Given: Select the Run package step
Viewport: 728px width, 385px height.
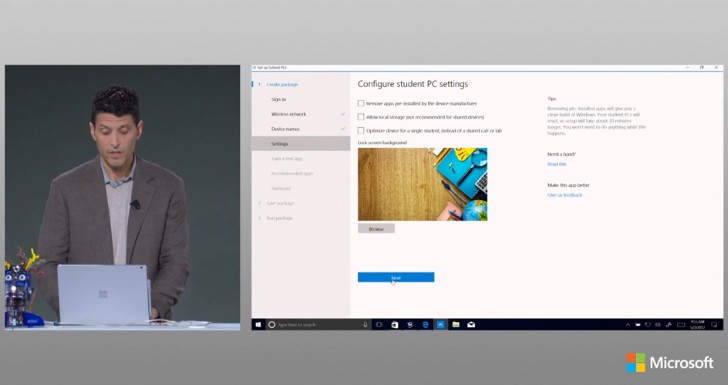Looking at the screenshot, I should [x=280, y=218].
